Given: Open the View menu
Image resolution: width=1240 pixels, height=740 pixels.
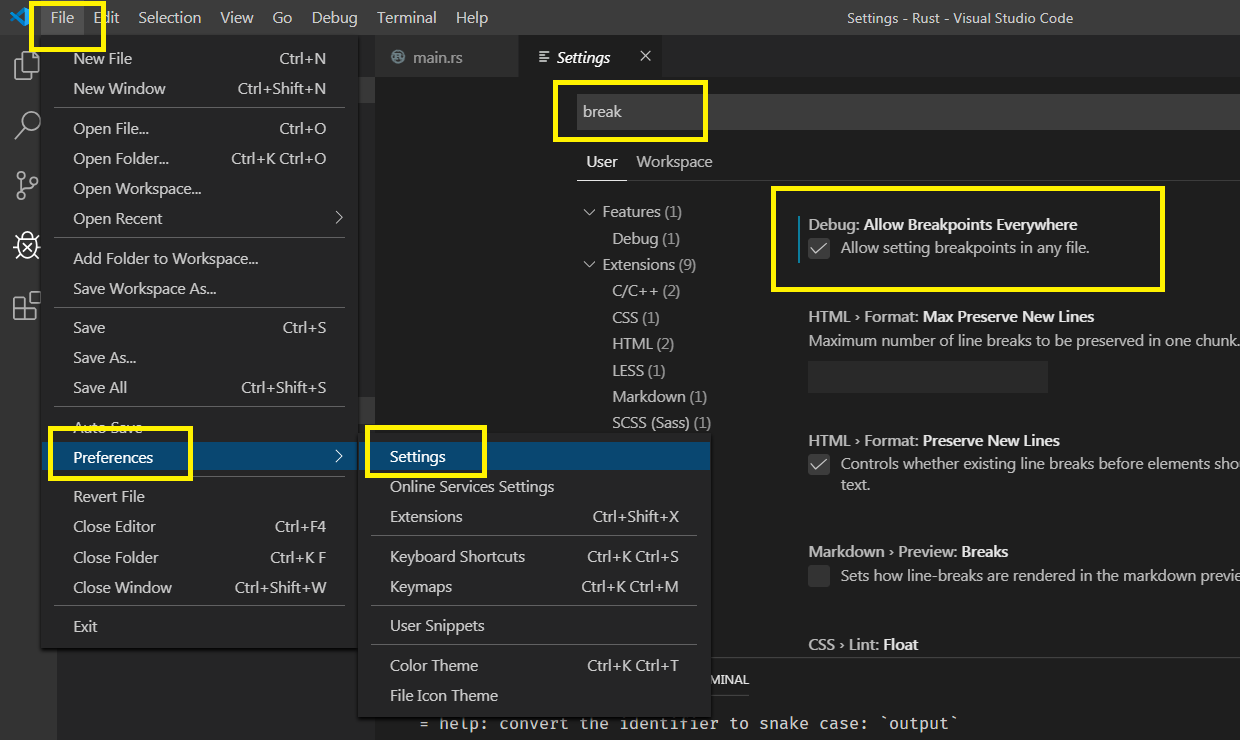Looking at the screenshot, I should click(237, 17).
